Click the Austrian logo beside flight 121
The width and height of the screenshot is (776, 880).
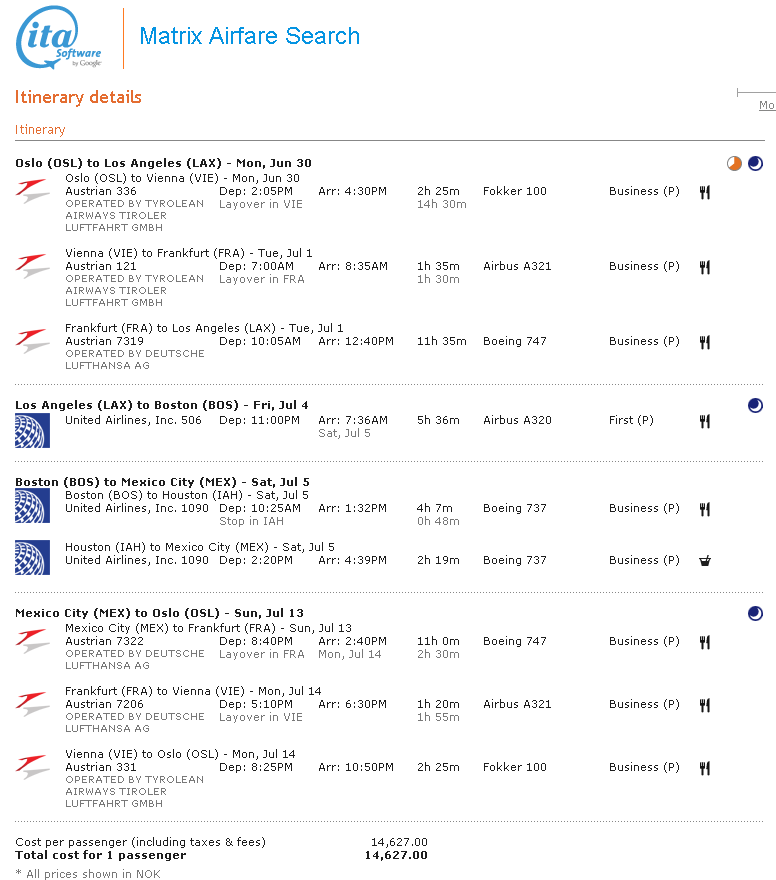click(x=32, y=266)
